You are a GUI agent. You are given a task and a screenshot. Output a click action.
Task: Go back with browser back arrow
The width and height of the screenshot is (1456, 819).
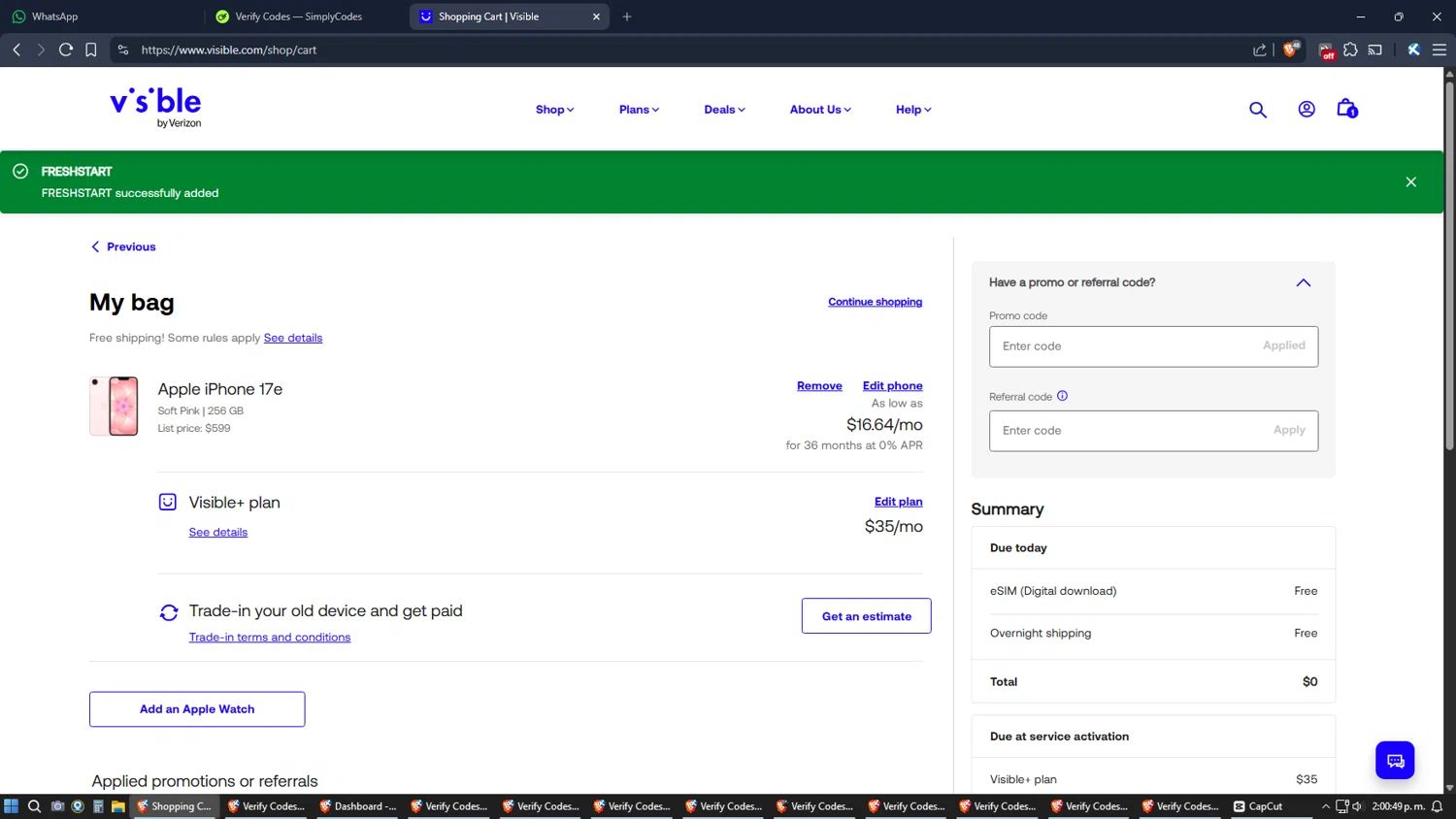[x=17, y=49]
